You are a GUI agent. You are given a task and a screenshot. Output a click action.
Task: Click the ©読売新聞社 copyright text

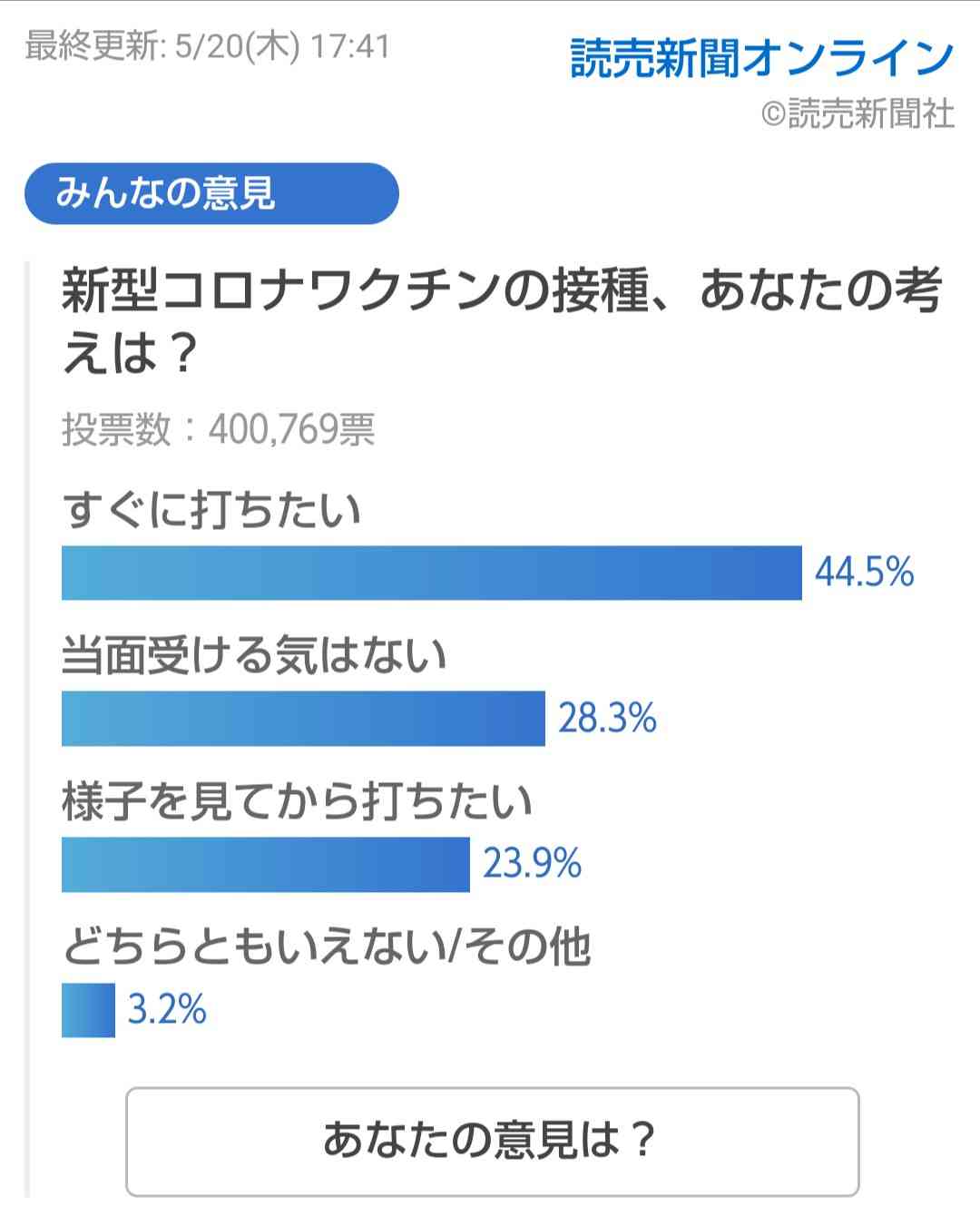tap(857, 113)
